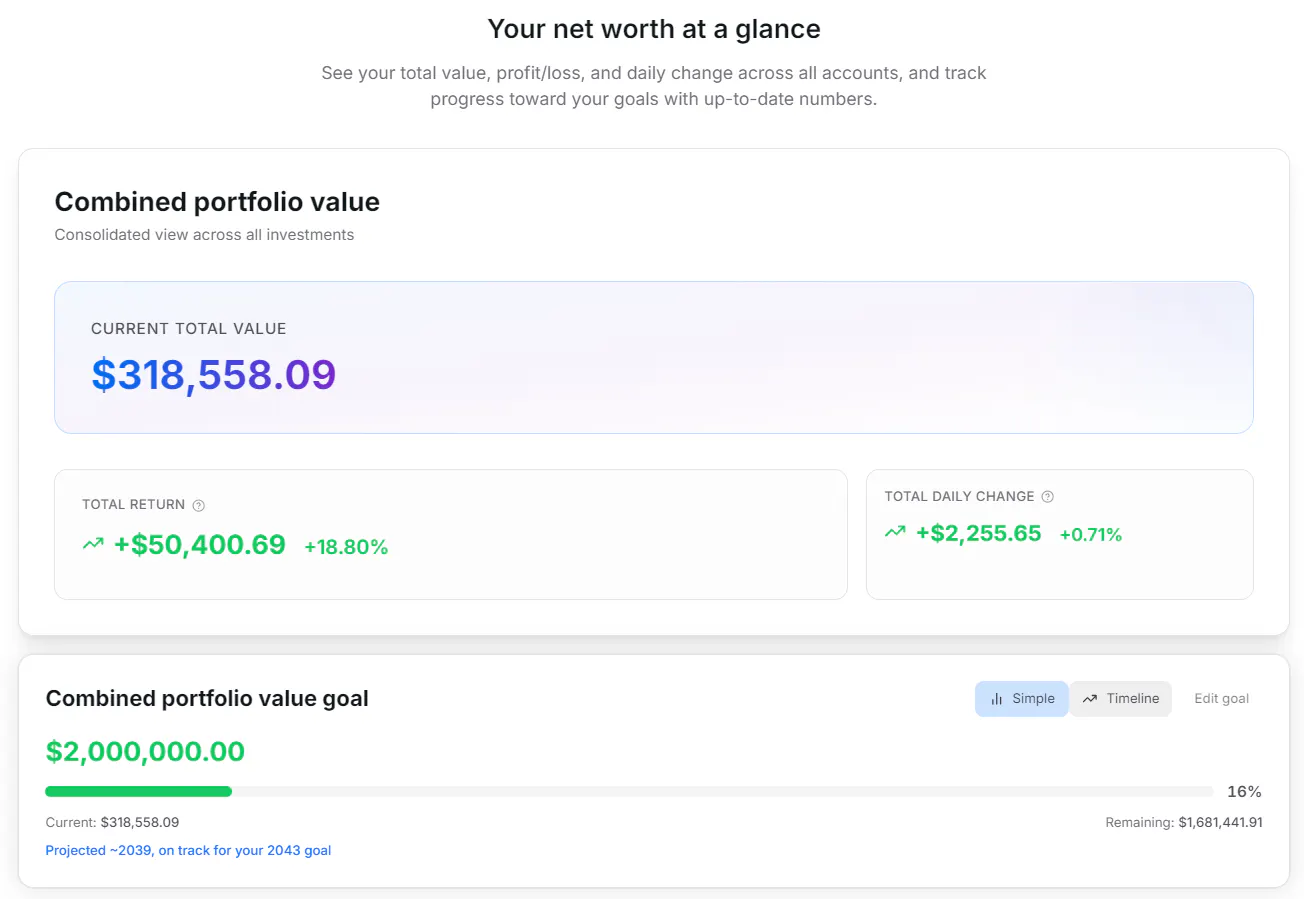1304x899 pixels.
Task: Select the $318,558.09 current total value
Action: (214, 374)
